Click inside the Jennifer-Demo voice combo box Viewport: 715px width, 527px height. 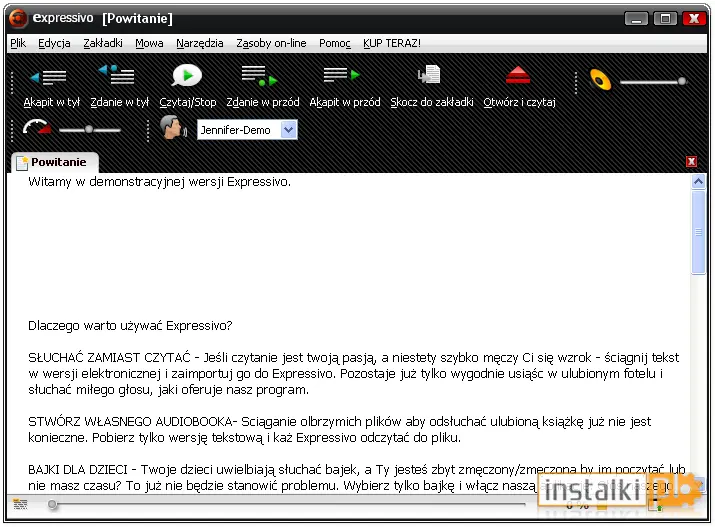tap(247, 130)
